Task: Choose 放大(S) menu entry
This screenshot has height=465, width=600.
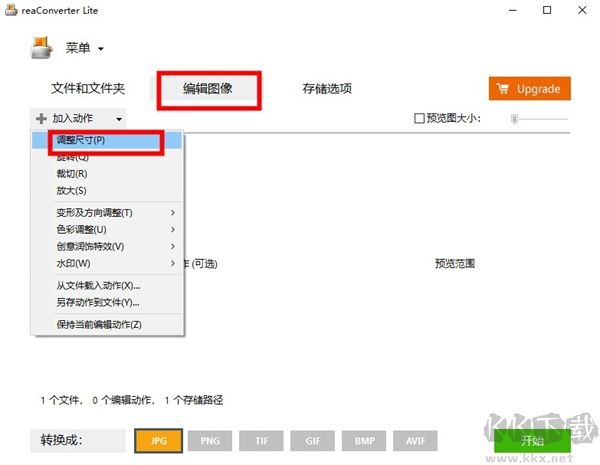Action: click(x=107, y=191)
